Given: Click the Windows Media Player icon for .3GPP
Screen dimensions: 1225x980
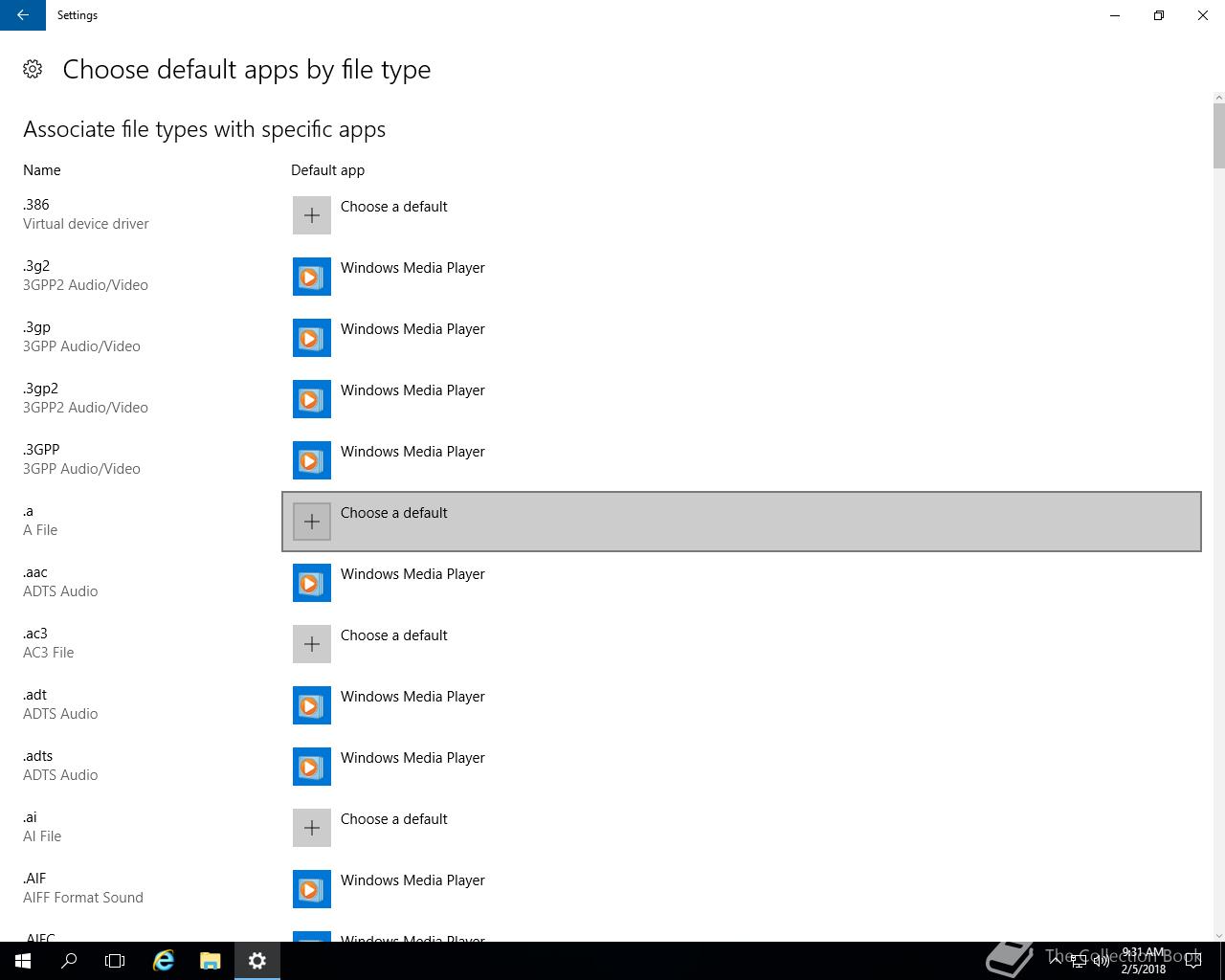Looking at the screenshot, I should coord(312,460).
